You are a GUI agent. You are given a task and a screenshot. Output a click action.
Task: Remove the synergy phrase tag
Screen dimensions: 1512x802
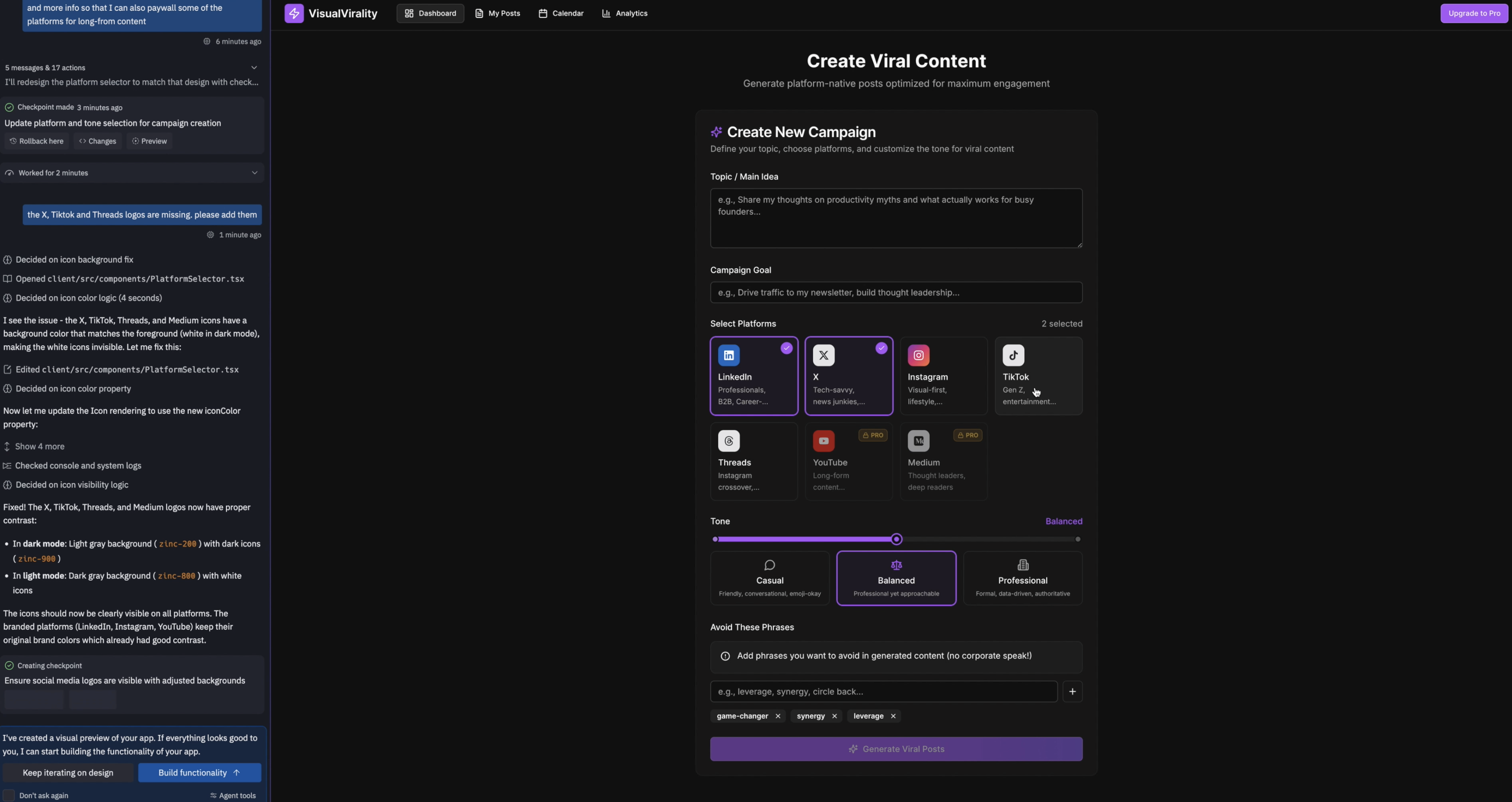pos(834,716)
